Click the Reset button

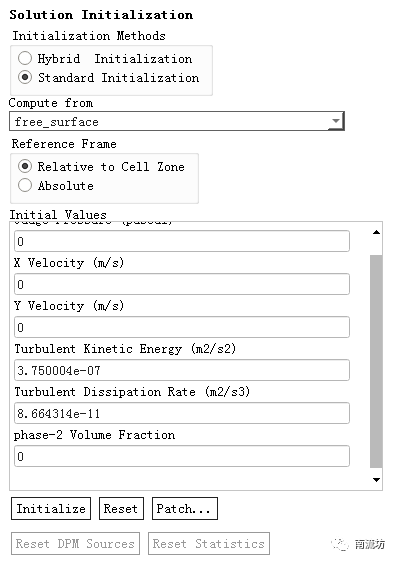(121, 508)
